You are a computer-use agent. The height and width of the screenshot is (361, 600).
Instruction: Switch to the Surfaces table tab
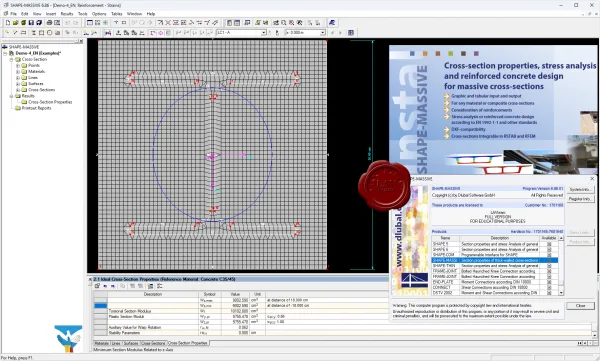click(131, 343)
